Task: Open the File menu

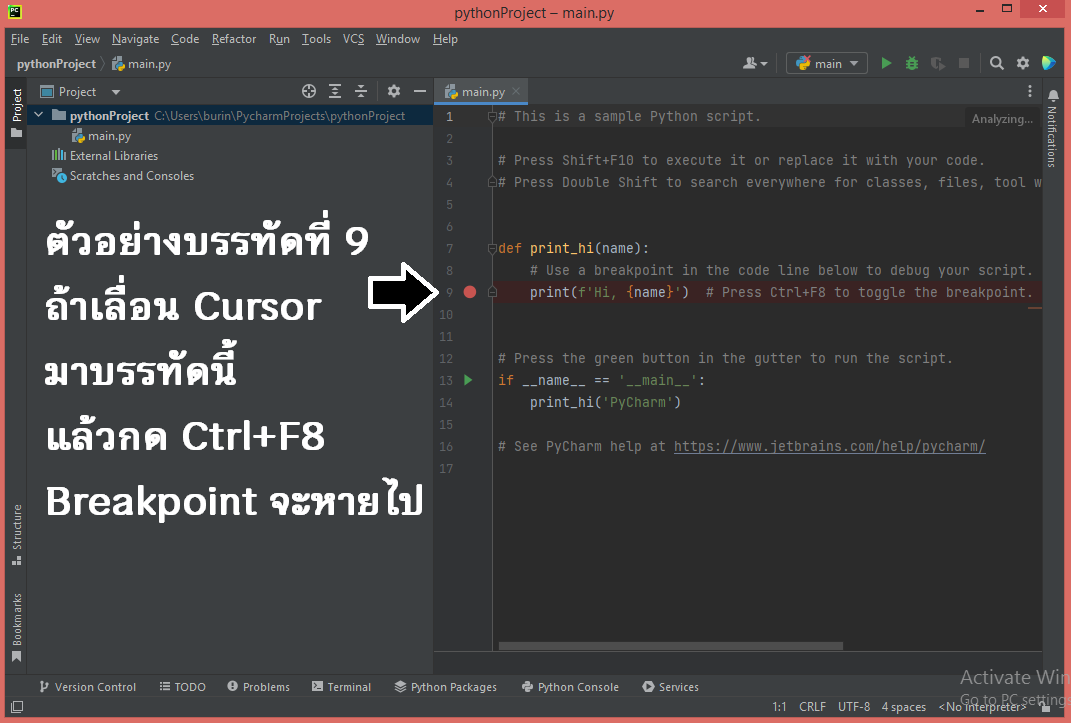Action: 20,39
